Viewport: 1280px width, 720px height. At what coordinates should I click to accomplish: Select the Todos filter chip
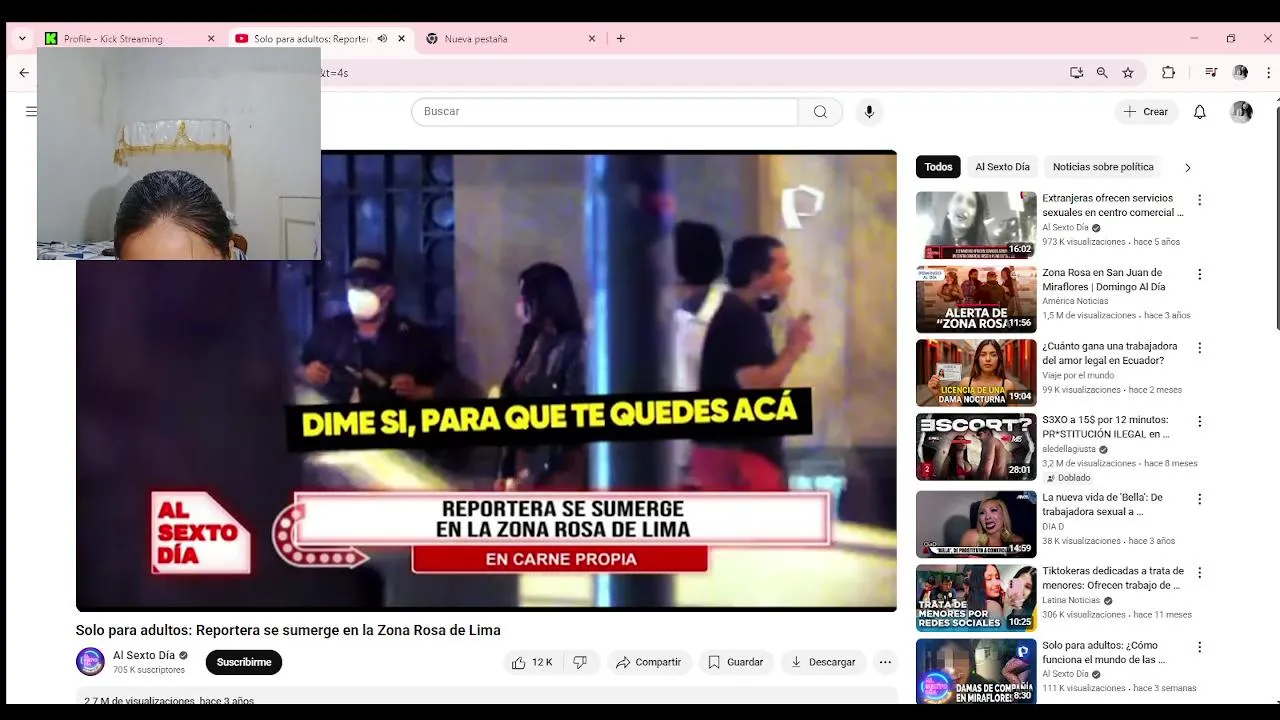(938, 167)
